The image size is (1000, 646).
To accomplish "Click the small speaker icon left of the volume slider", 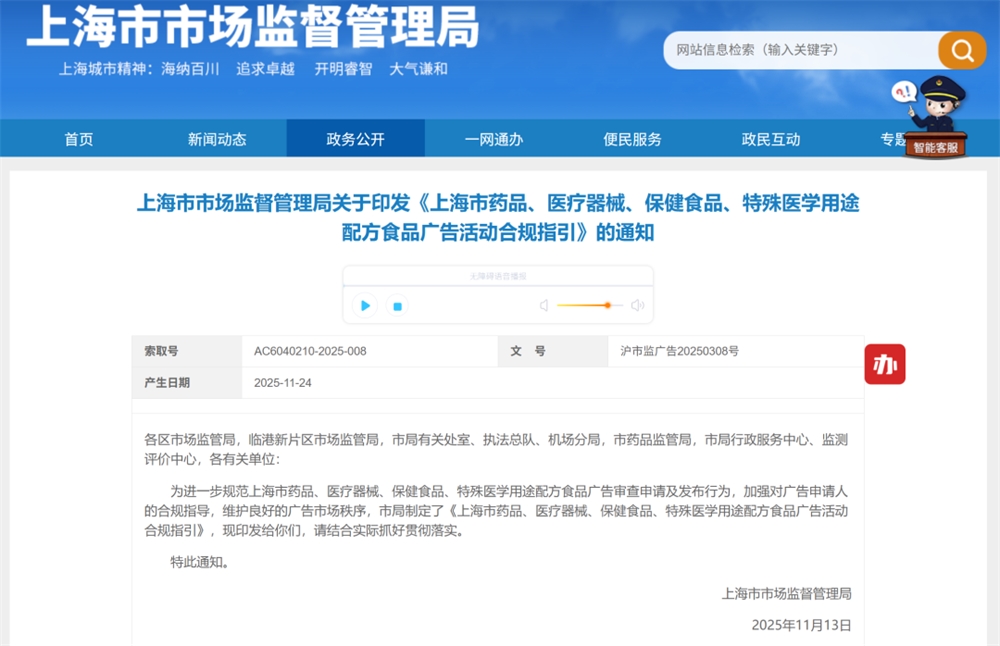I will point(543,306).
